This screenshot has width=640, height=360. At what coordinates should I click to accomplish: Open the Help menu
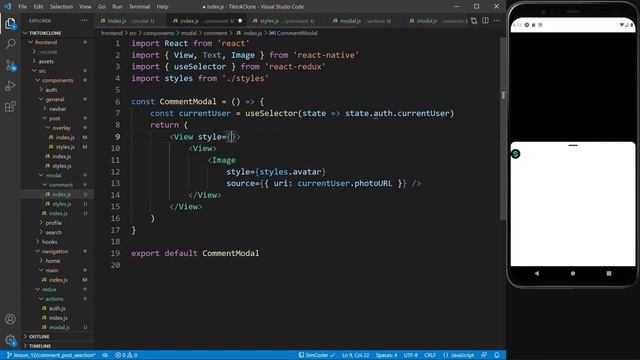coord(162,7)
